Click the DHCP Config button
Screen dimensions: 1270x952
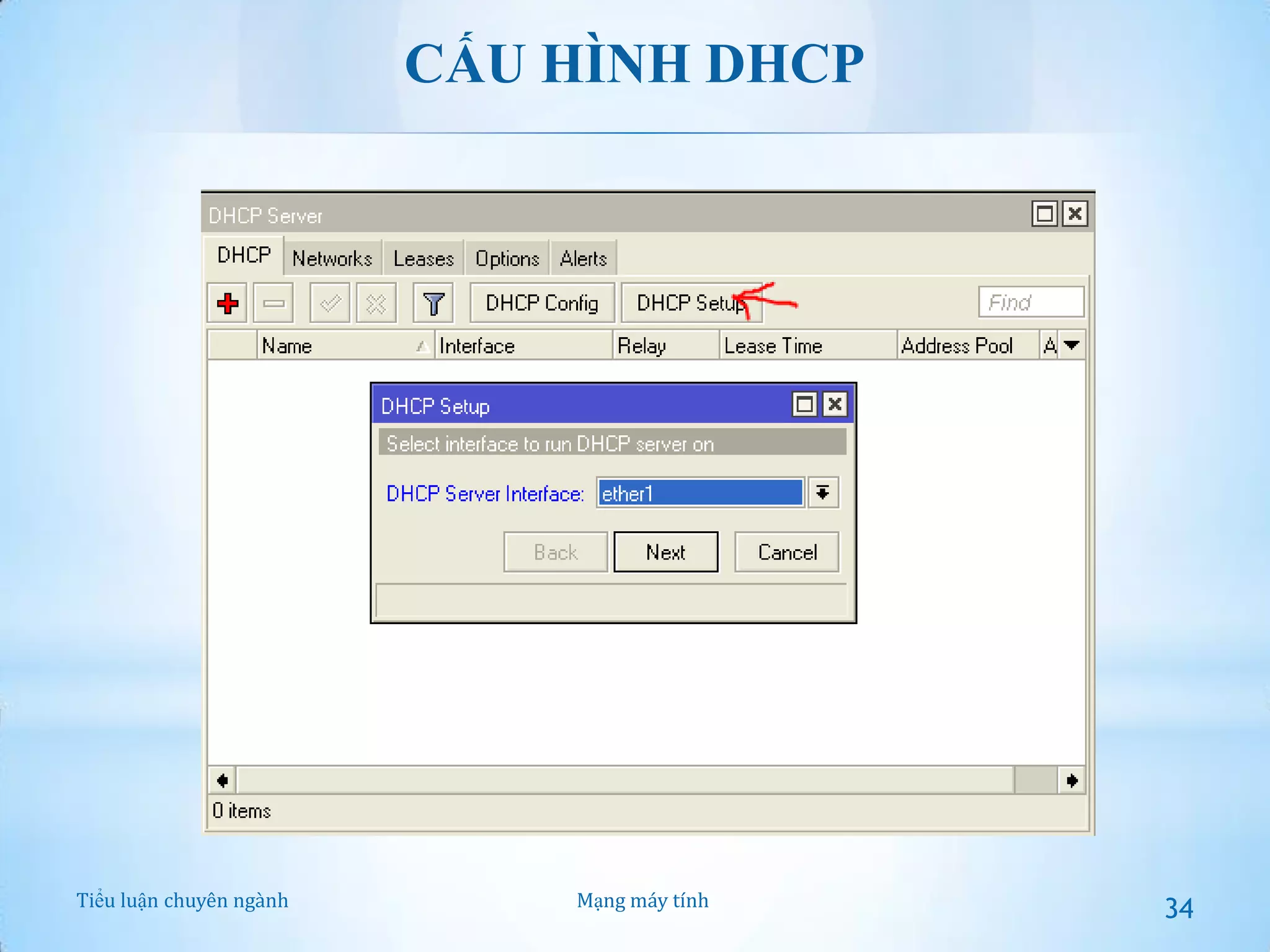click(542, 303)
